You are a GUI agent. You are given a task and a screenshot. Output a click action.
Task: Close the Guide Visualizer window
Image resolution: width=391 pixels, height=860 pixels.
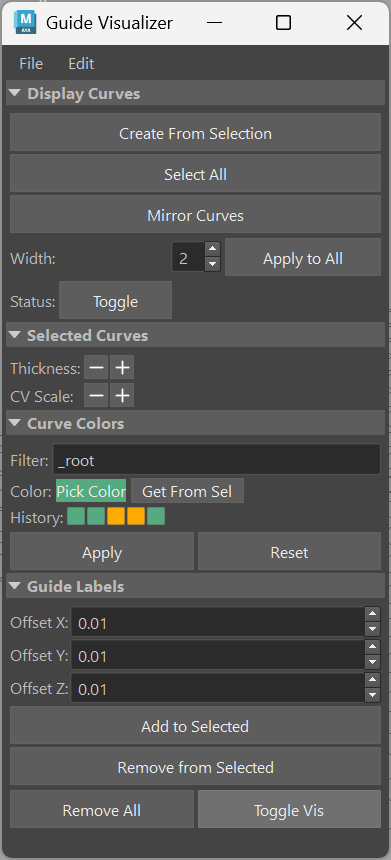[x=354, y=22]
